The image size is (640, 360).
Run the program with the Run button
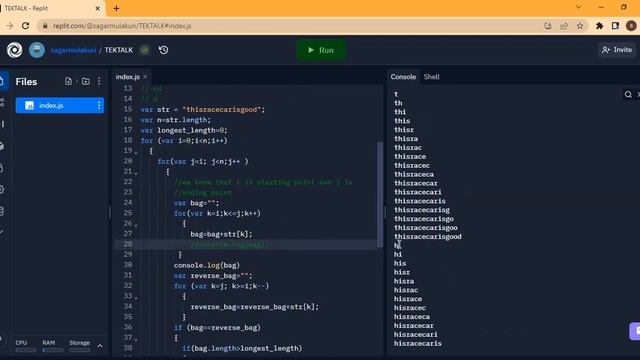pos(320,50)
